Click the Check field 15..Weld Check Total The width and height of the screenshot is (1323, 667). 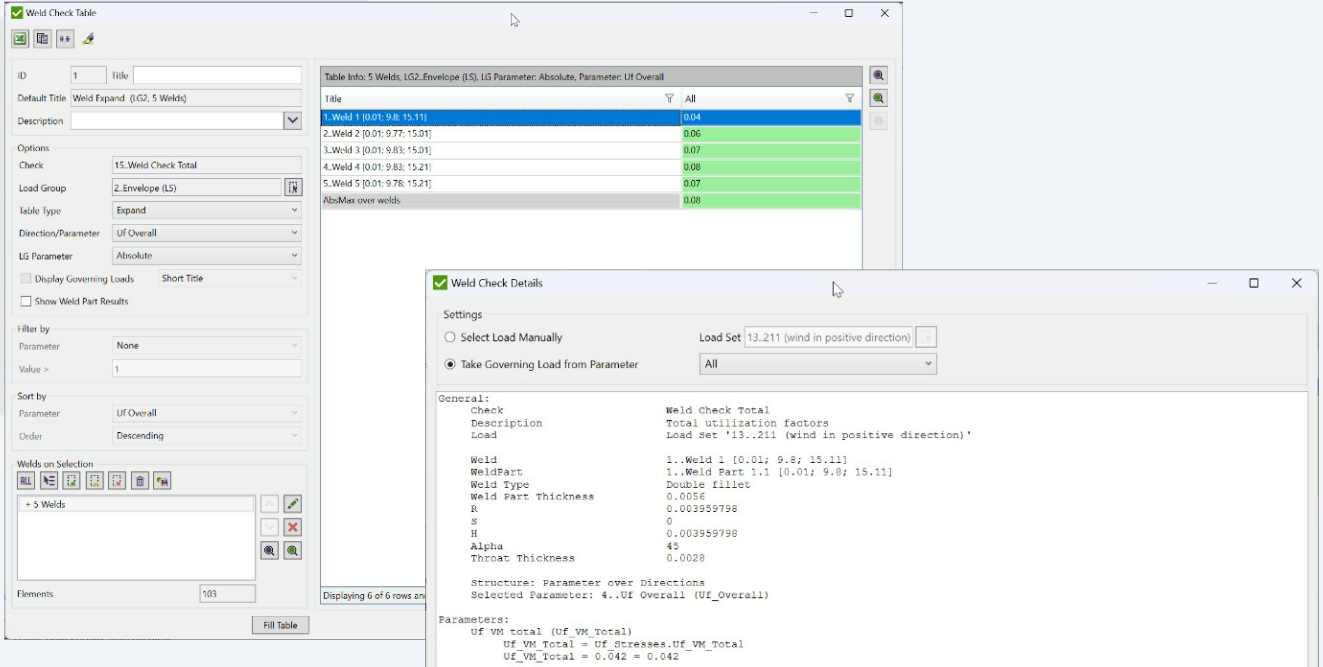point(207,165)
